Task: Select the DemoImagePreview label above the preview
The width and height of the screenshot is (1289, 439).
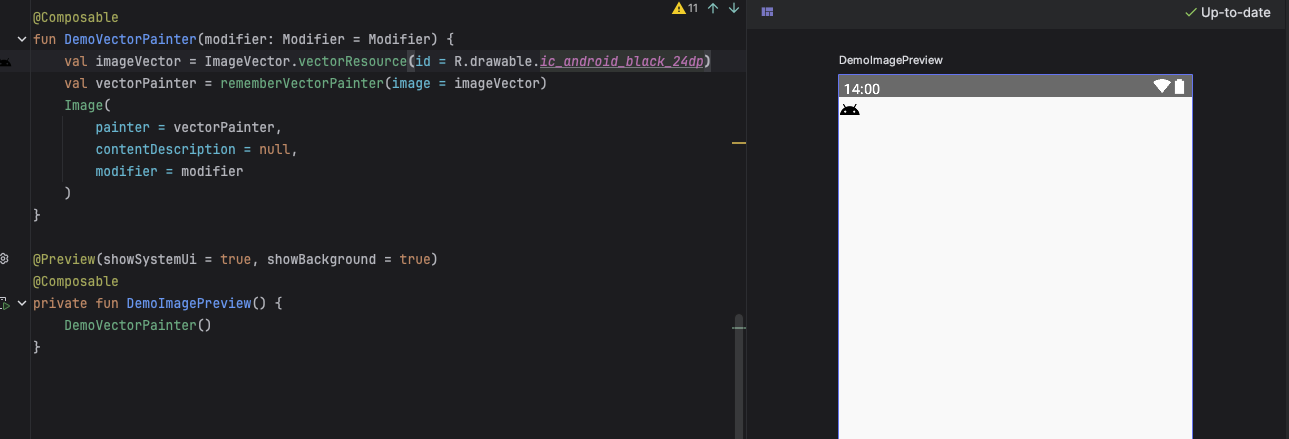Action: [890, 61]
